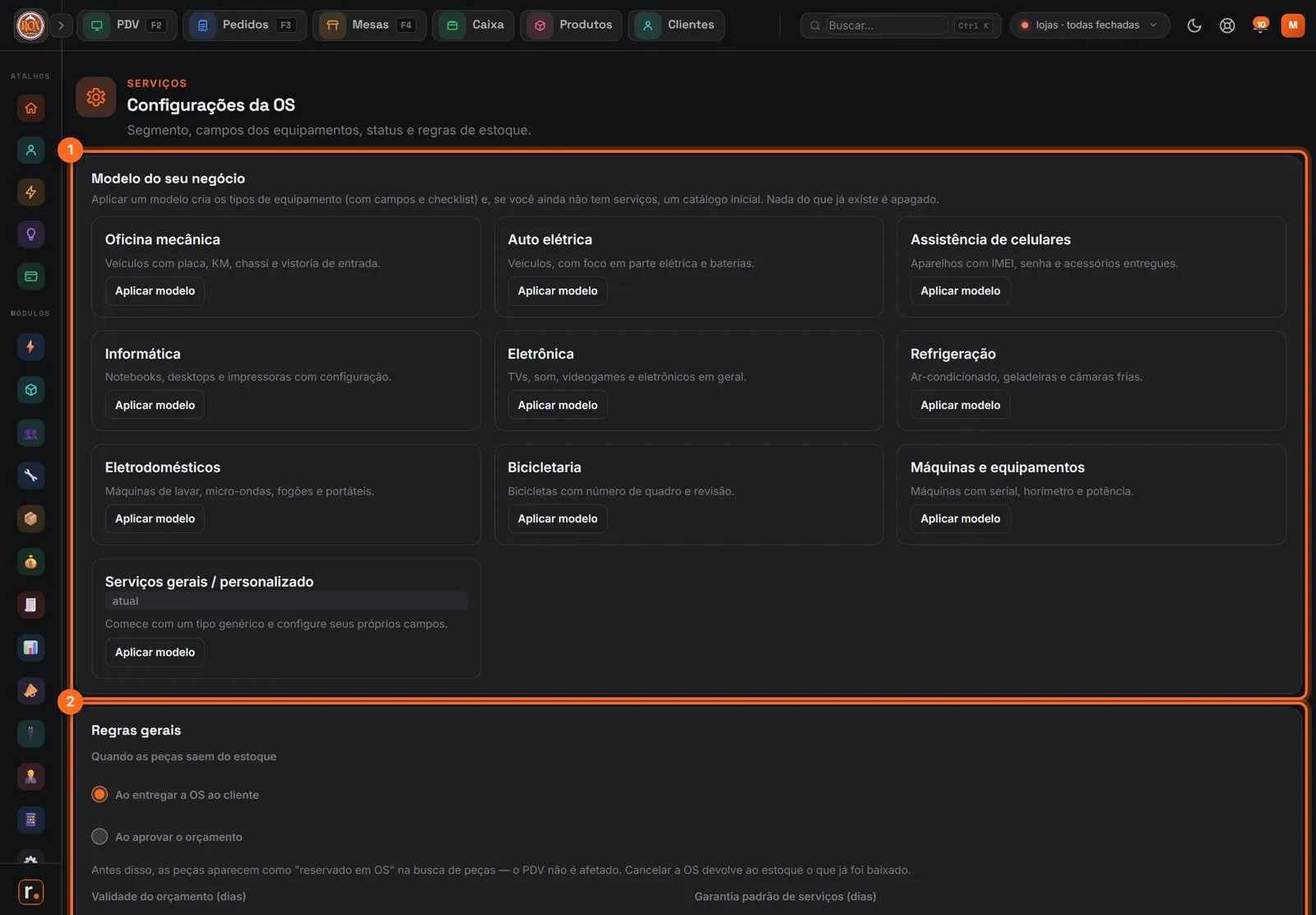Apply the Assistência de celulares model
This screenshot has width=1316, height=915.
click(x=960, y=291)
